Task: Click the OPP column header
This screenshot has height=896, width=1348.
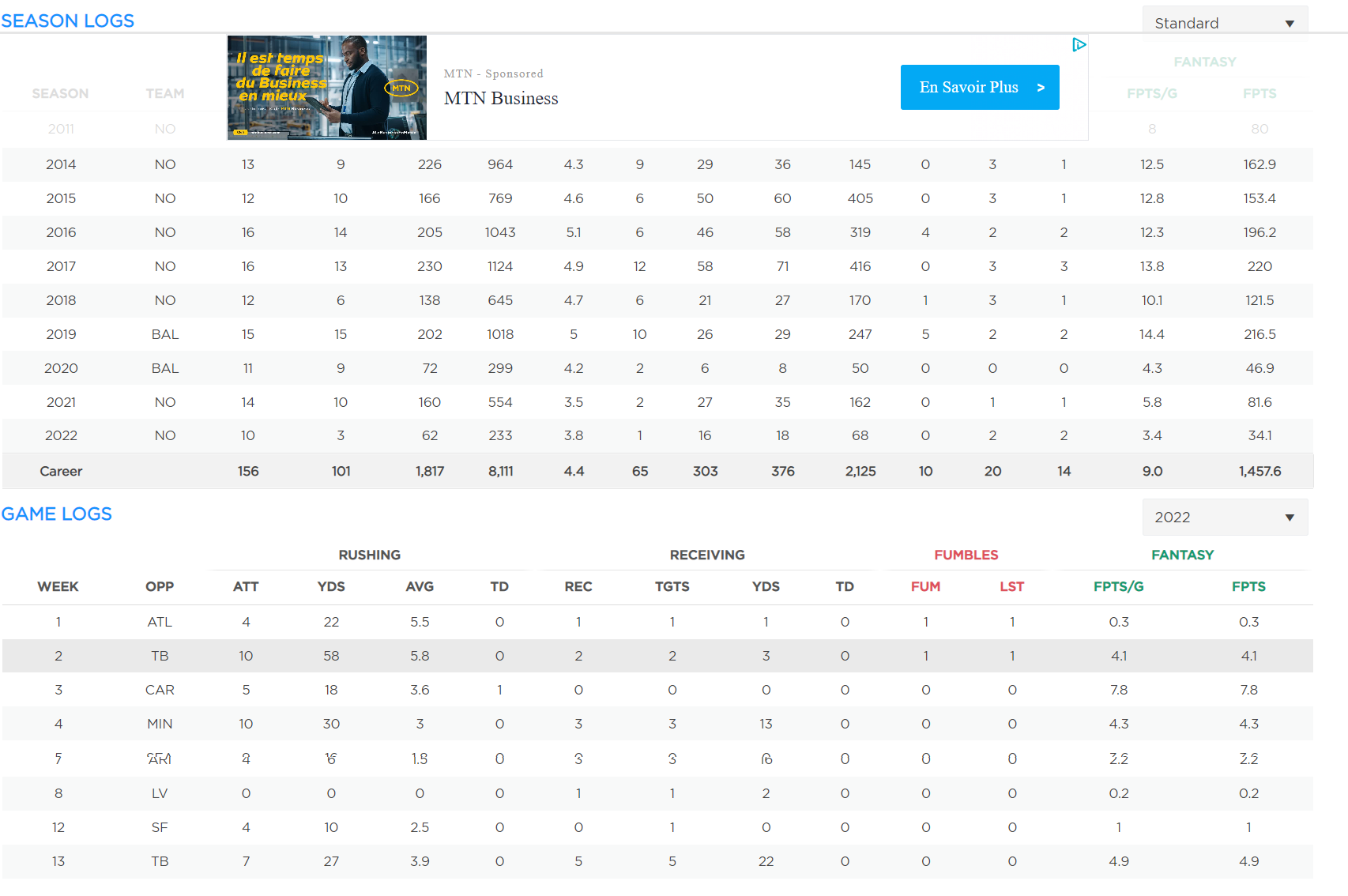Action: (159, 587)
